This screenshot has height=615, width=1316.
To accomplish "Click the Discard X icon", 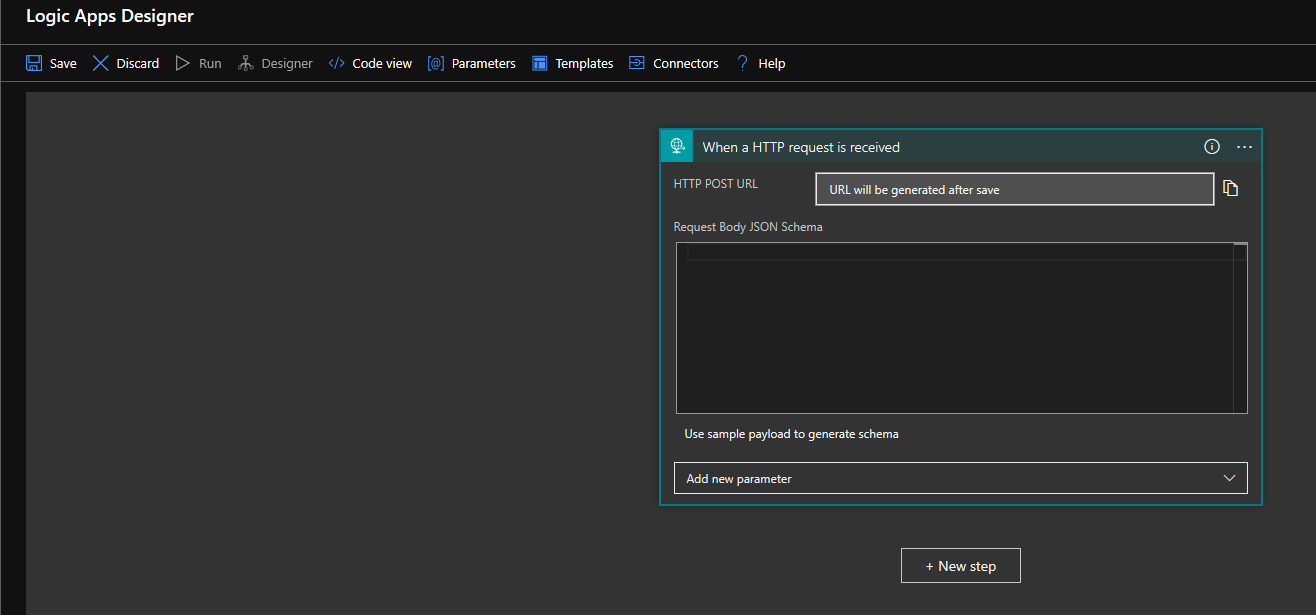I will pyautogui.click(x=100, y=63).
